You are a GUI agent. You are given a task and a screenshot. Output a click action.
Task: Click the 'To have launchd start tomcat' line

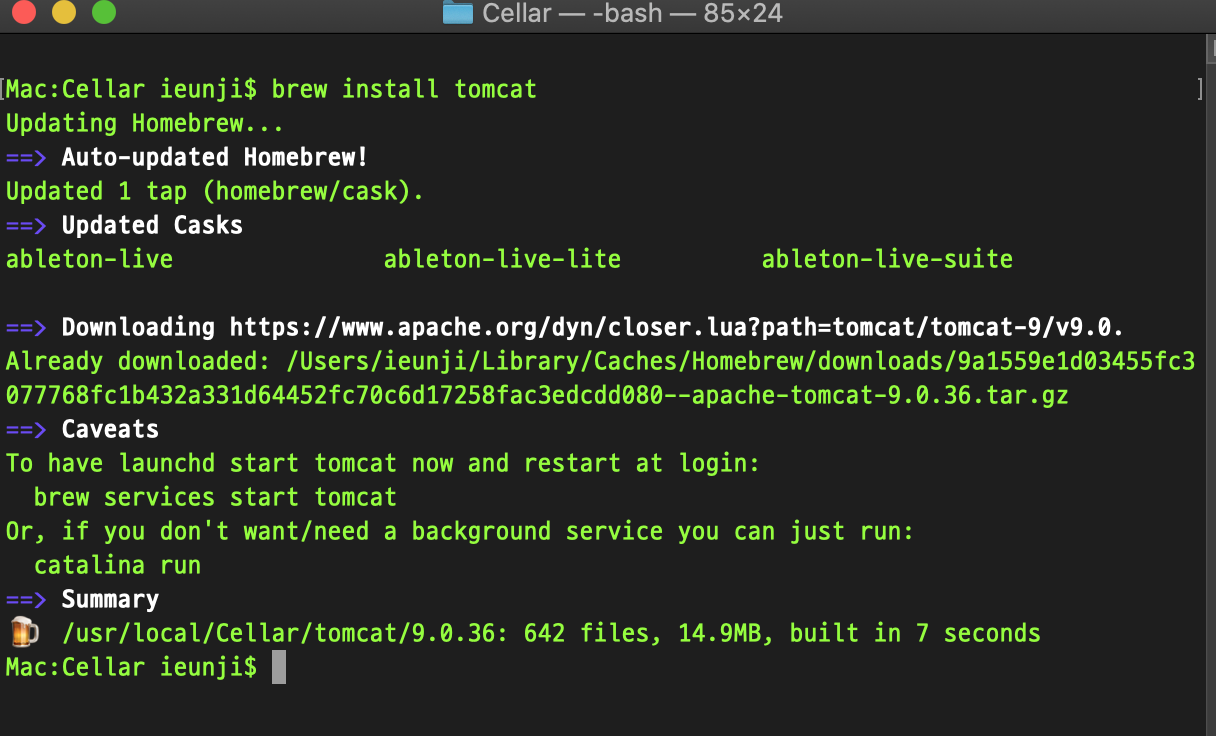[x=383, y=463]
